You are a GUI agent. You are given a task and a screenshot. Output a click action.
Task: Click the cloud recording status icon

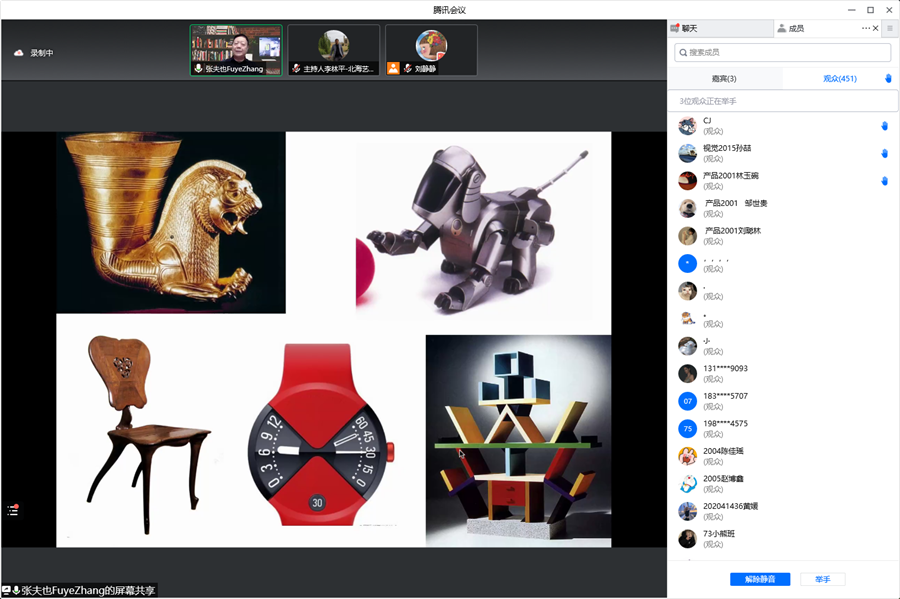[18, 53]
